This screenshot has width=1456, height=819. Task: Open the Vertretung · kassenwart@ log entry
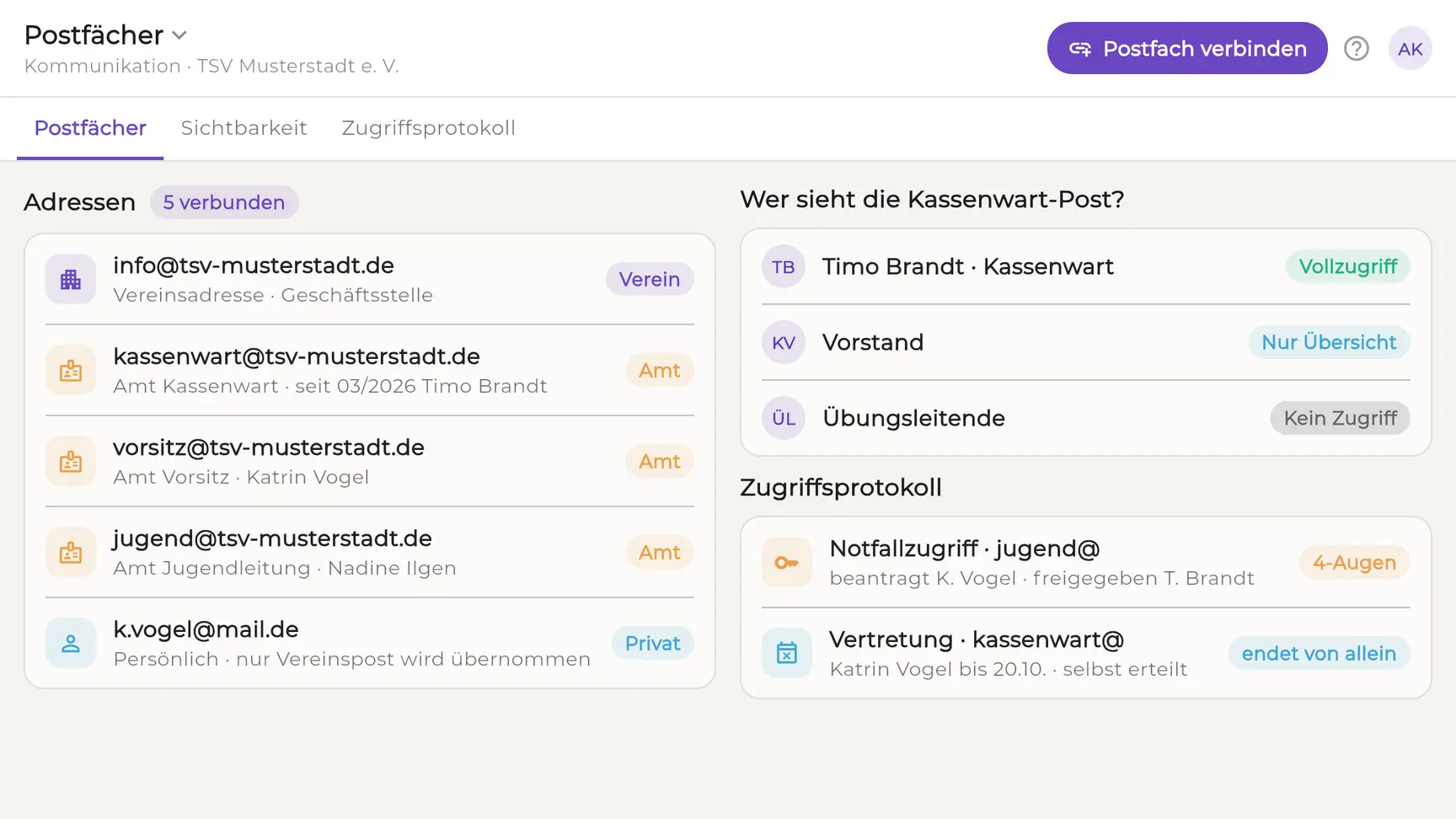pyautogui.click(x=1086, y=653)
